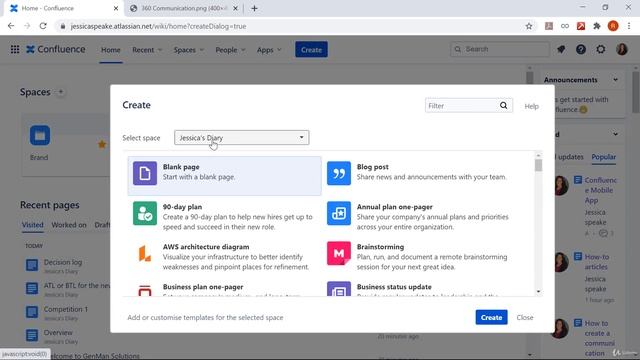The width and height of the screenshot is (640, 360).
Task: Switch to the Popular tab
Action: click(x=604, y=157)
